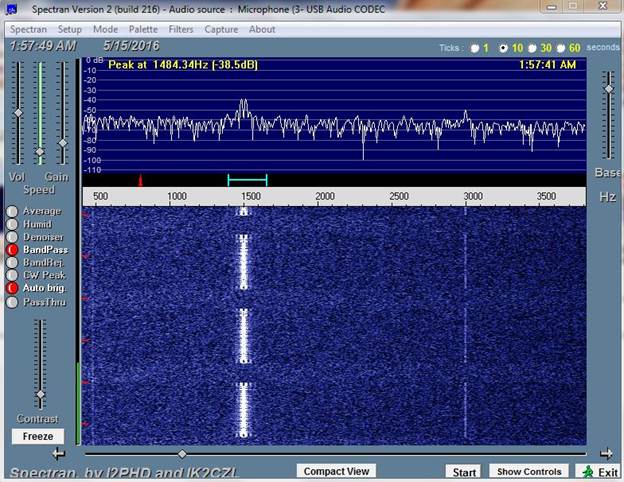Turn off Auto brightness

pyautogui.click(x=12, y=287)
